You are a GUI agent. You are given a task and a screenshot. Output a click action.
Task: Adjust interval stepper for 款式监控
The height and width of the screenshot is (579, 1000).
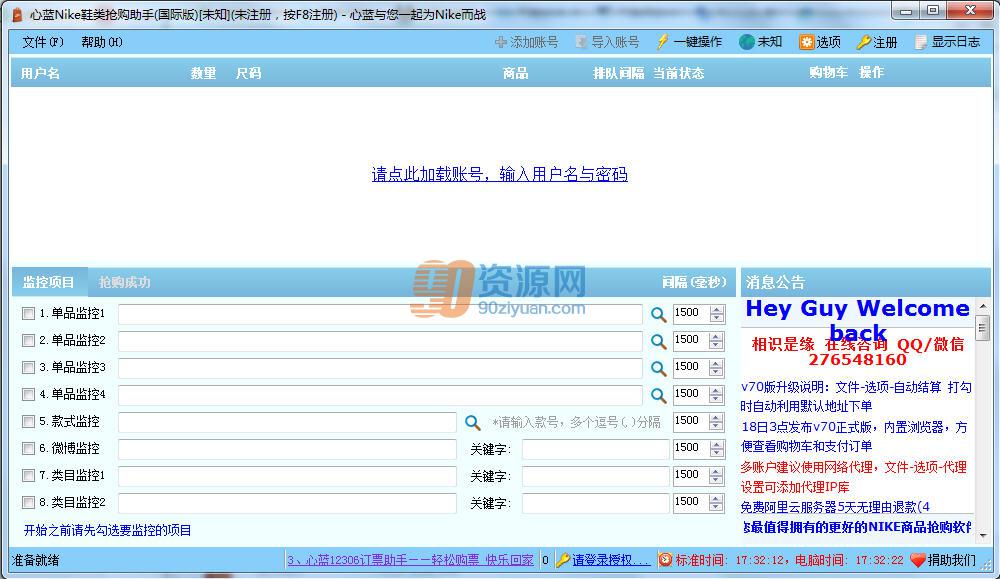pos(717,421)
